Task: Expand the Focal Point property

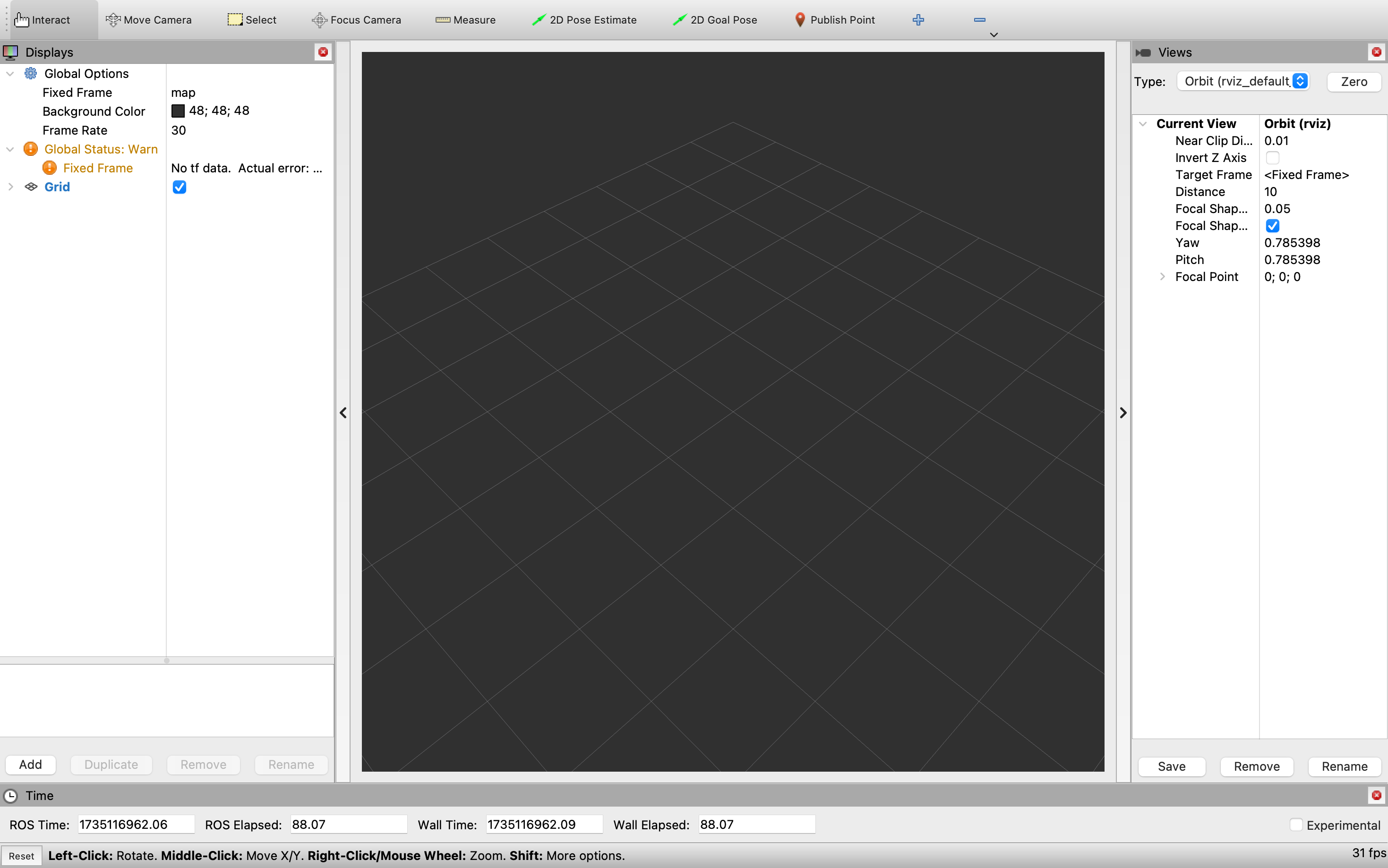Action: [1162, 277]
